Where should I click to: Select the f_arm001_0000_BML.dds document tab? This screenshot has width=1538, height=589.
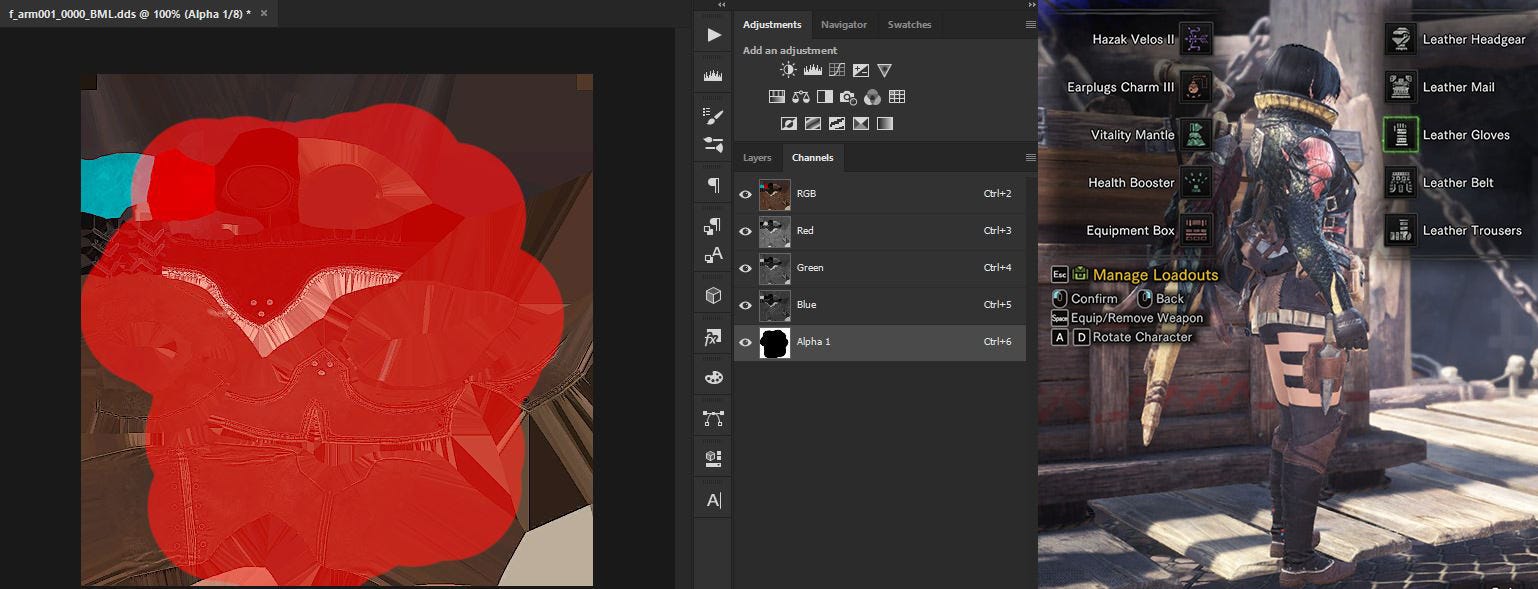(x=139, y=14)
